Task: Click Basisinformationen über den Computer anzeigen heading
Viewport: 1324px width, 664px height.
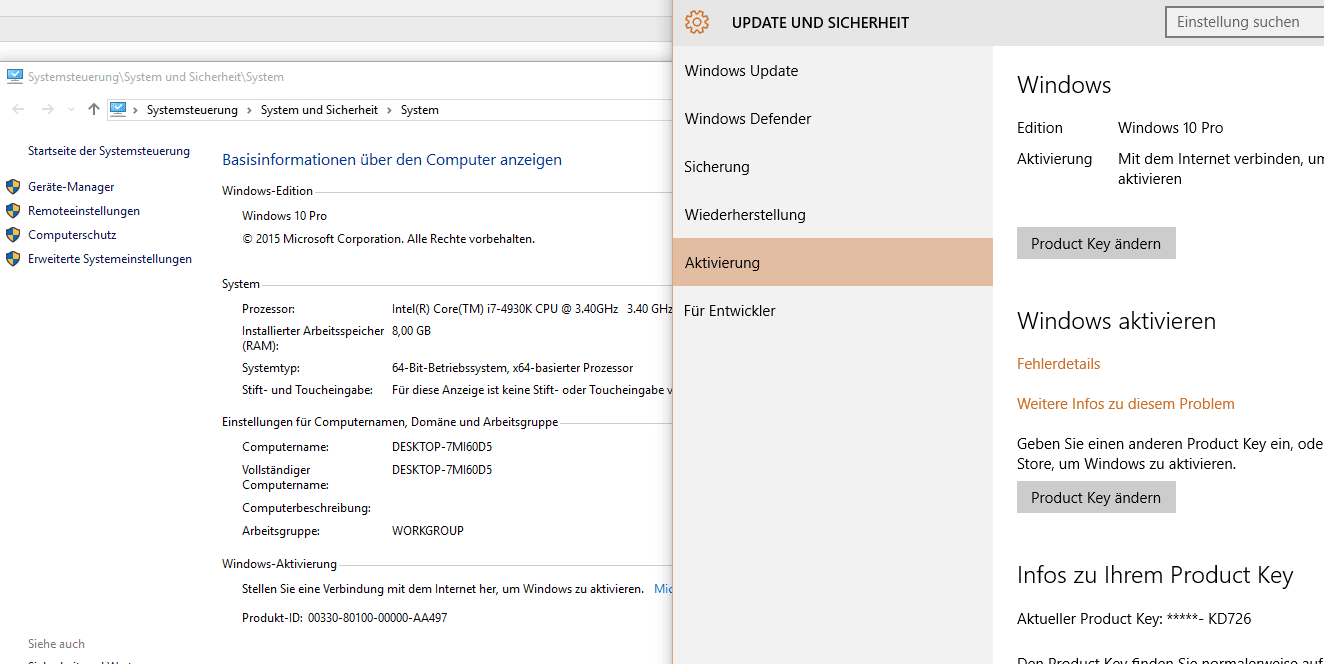Action: pos(392,160)
